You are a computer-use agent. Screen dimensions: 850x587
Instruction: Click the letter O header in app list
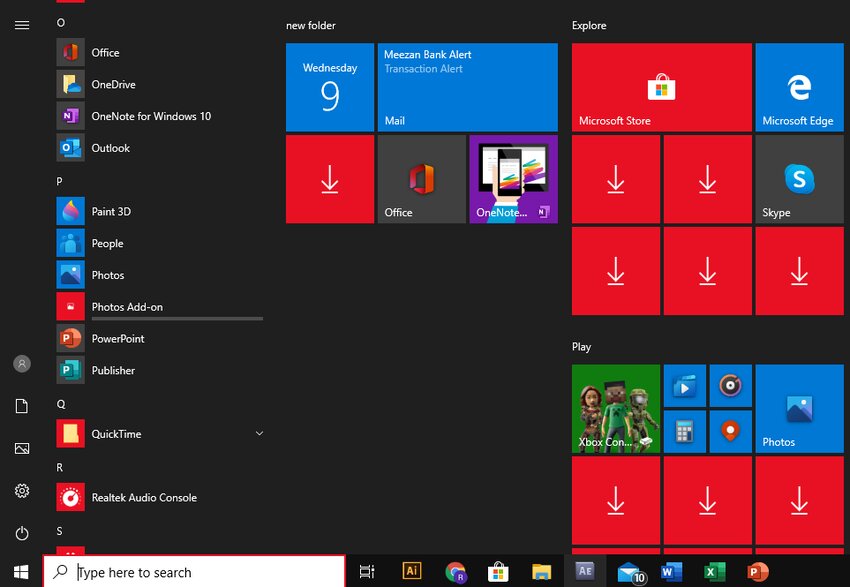[61, 22]
